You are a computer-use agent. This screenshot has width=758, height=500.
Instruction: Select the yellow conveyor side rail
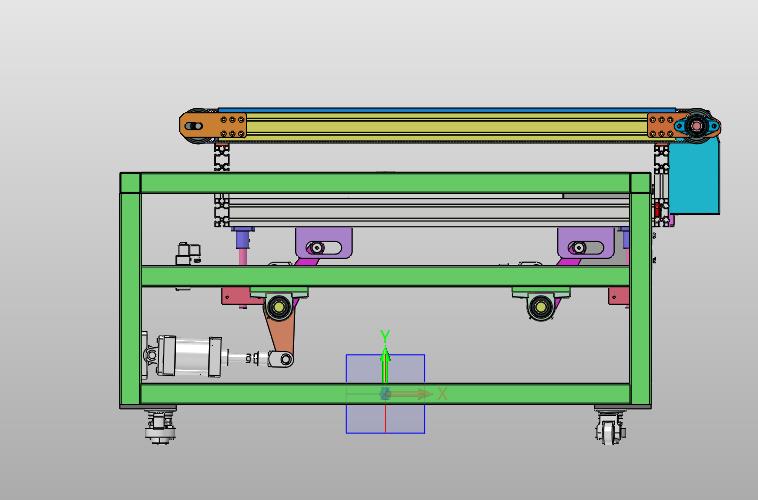[447, 127]
